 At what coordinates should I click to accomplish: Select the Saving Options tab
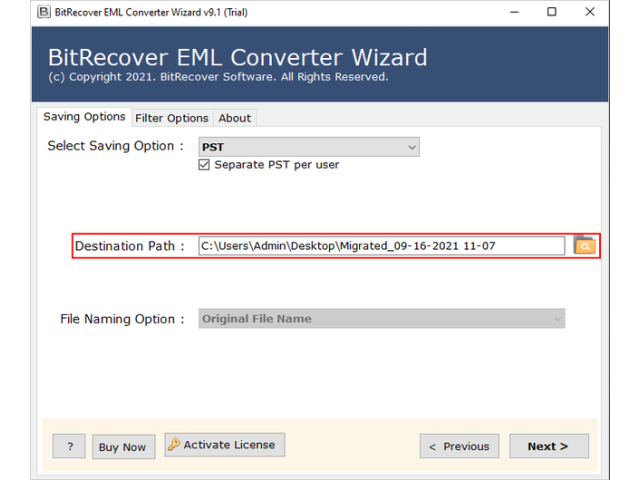(x=85, y=117)
